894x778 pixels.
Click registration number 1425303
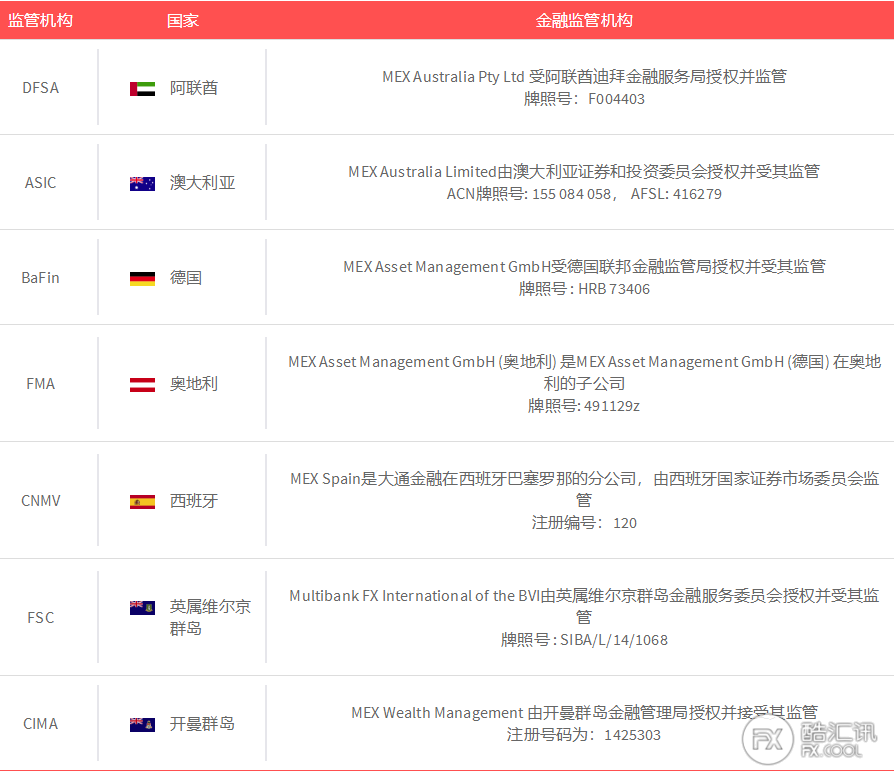[632, 735]
